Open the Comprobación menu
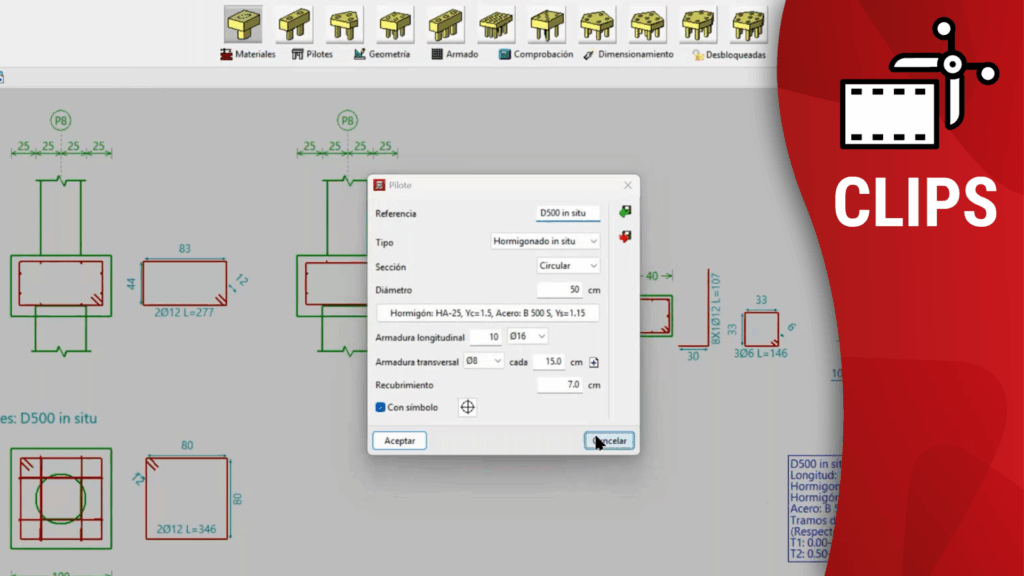The image size is (1024, 576). (536, 55)
